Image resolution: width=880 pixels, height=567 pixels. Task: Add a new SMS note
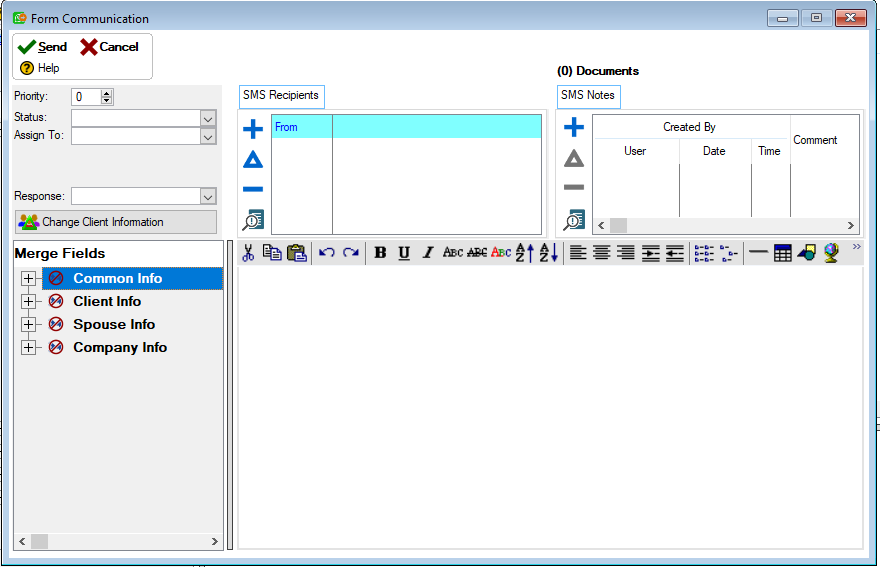[574, 128]
